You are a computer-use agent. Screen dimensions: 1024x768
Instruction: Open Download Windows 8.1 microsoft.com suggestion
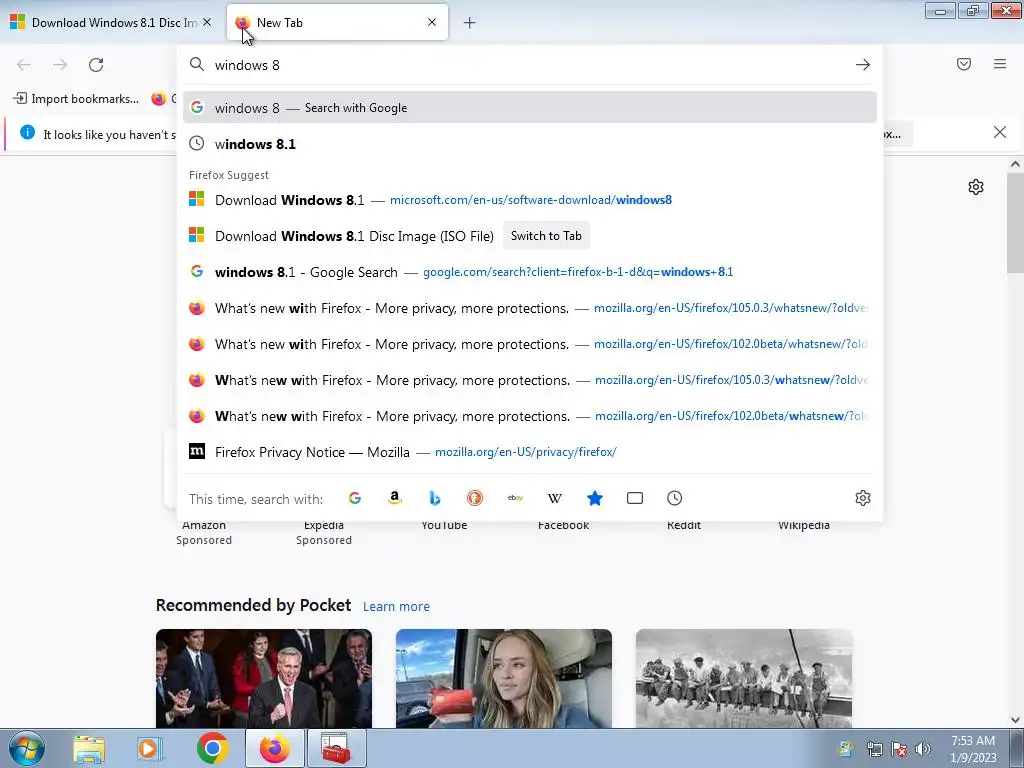tap(530, 200)
